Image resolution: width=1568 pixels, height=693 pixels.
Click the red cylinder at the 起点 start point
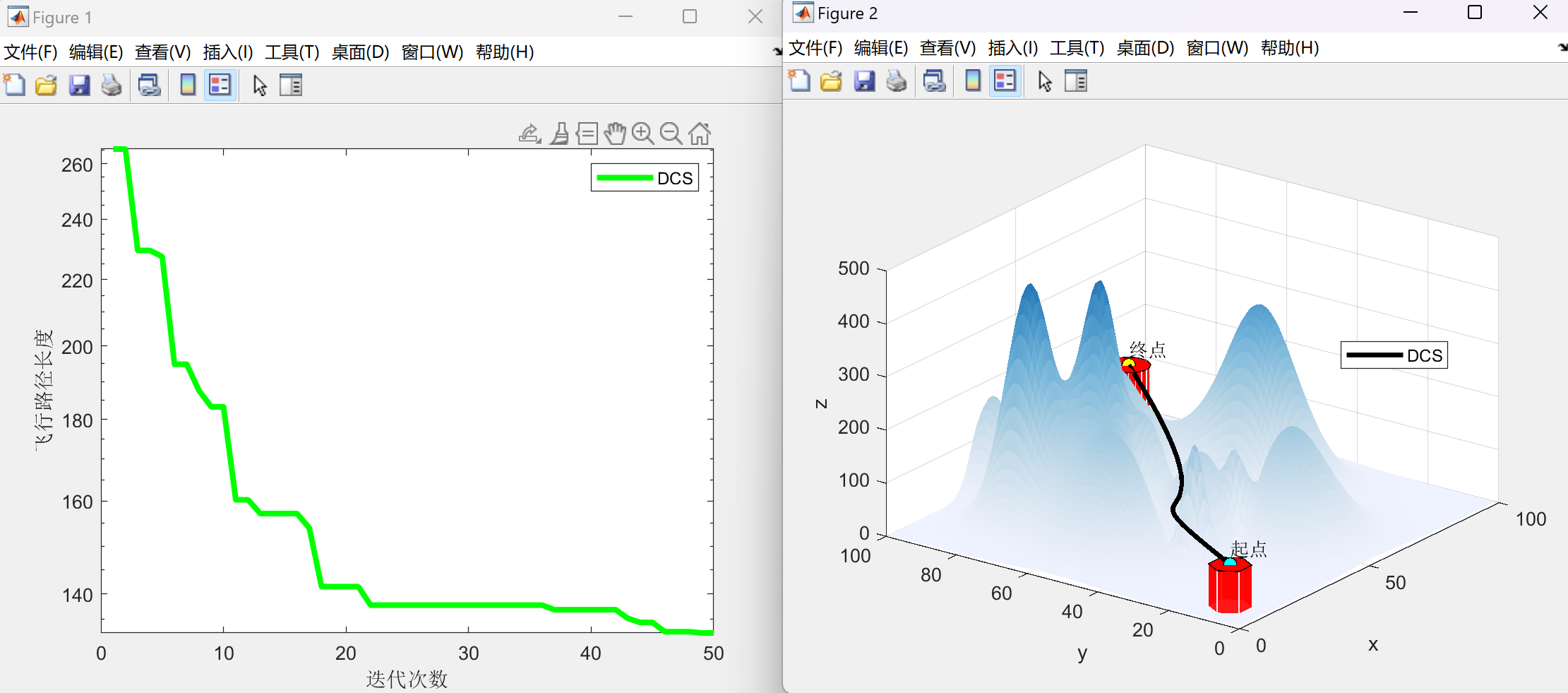coord(1230,588)
